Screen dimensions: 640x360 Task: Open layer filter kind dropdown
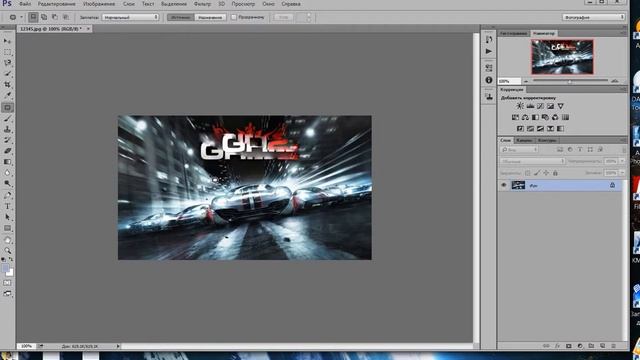point(519,150)
